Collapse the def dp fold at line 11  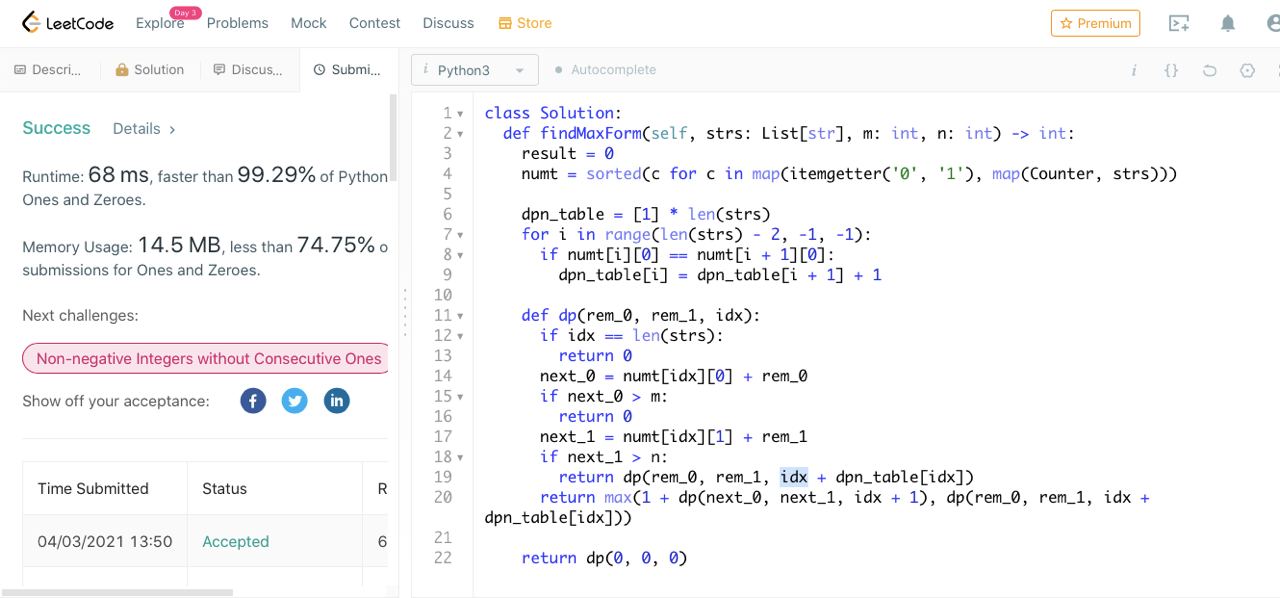460,316
